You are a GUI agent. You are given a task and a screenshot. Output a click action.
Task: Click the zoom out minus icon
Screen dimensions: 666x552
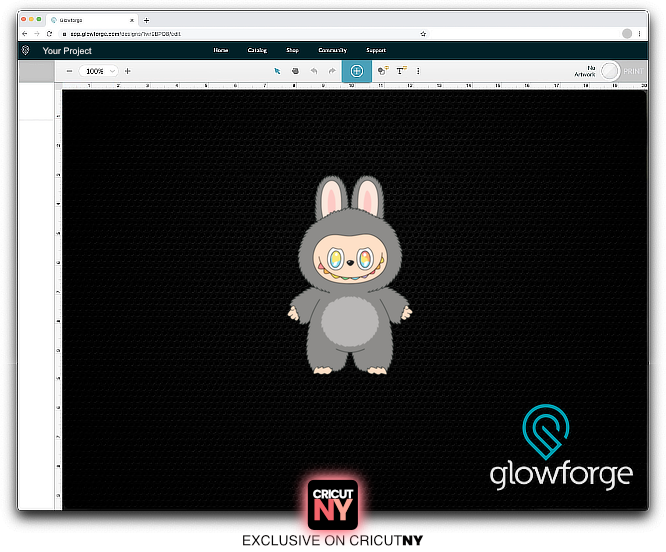tap(69, 71)
